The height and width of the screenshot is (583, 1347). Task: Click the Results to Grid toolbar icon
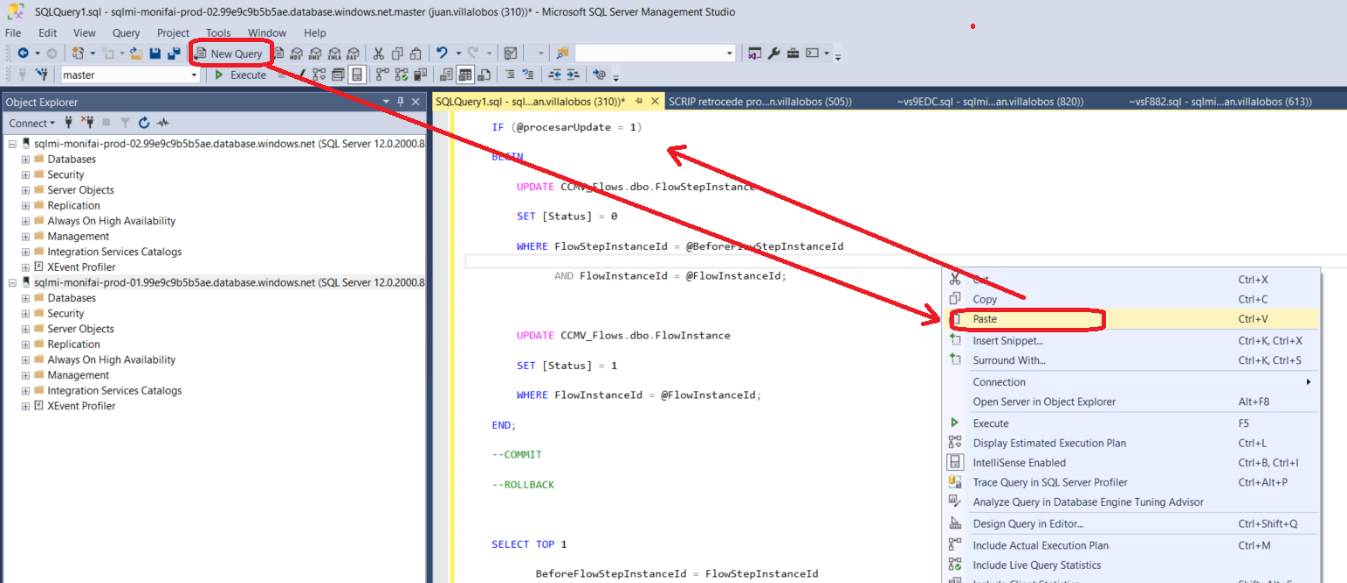tap(466, 75)
